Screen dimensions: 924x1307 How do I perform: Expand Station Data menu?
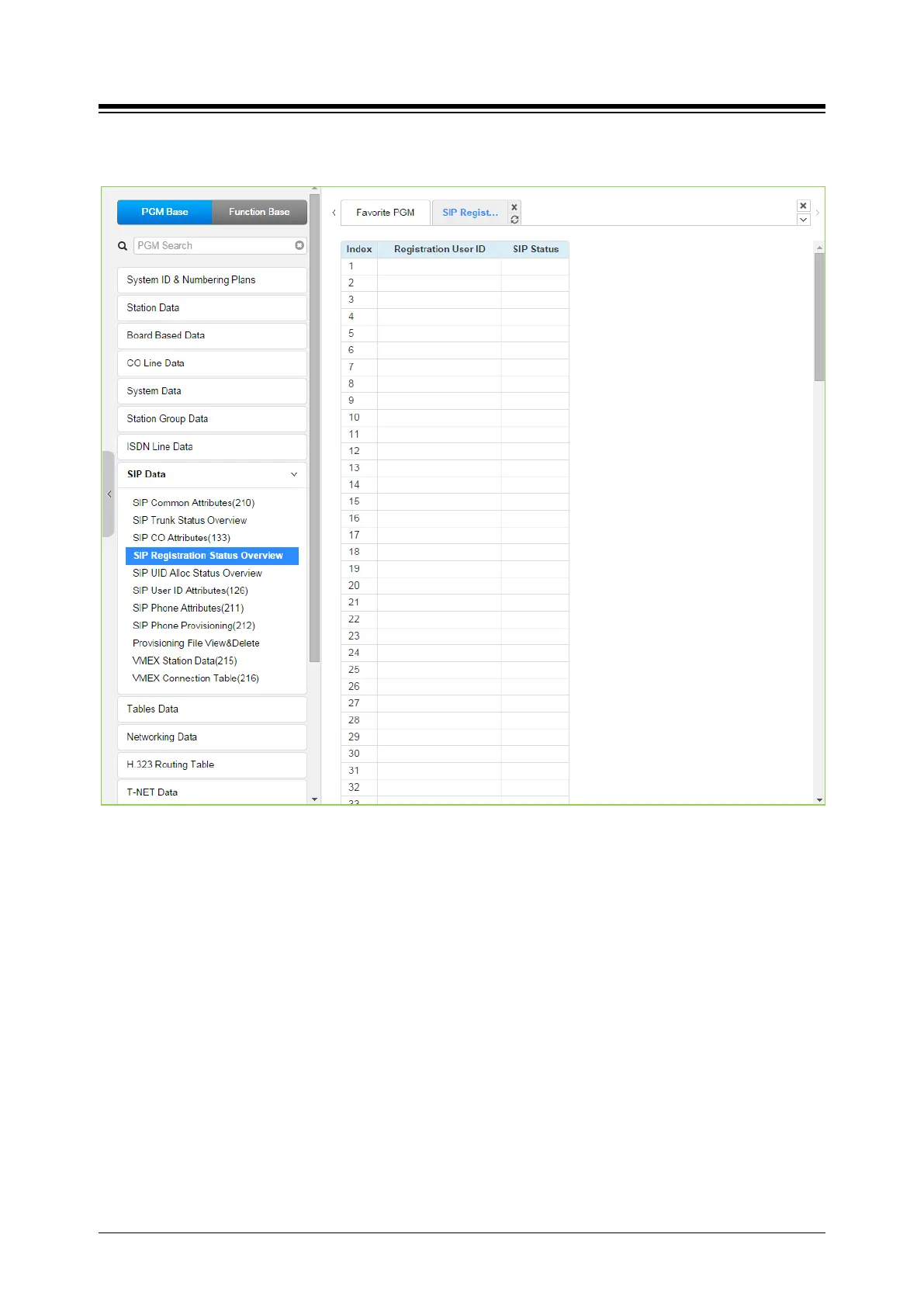(x=212, y=308)
